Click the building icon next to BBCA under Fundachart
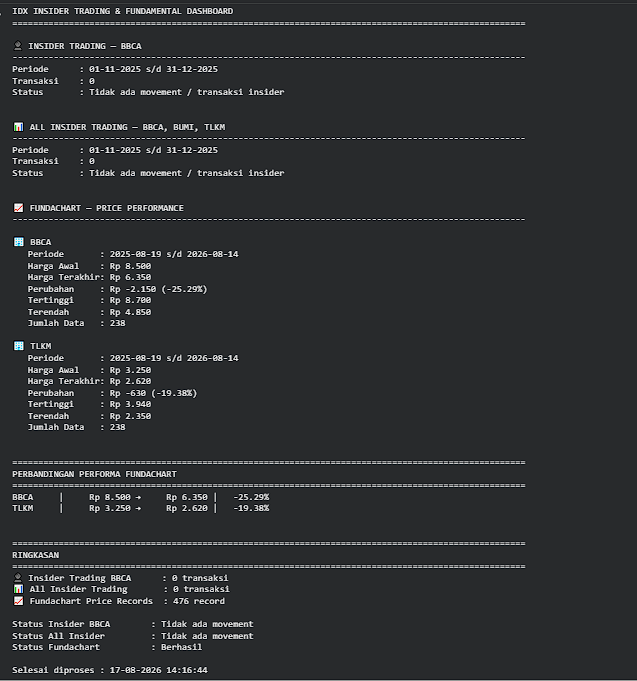 19,242
